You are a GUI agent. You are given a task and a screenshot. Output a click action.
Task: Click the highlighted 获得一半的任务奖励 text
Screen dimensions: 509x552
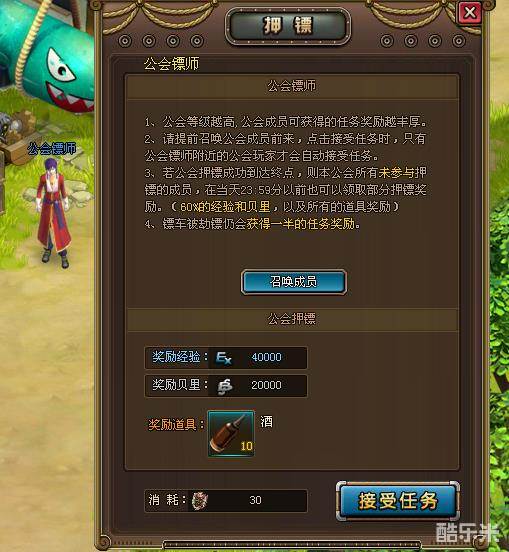pos(300,224)
